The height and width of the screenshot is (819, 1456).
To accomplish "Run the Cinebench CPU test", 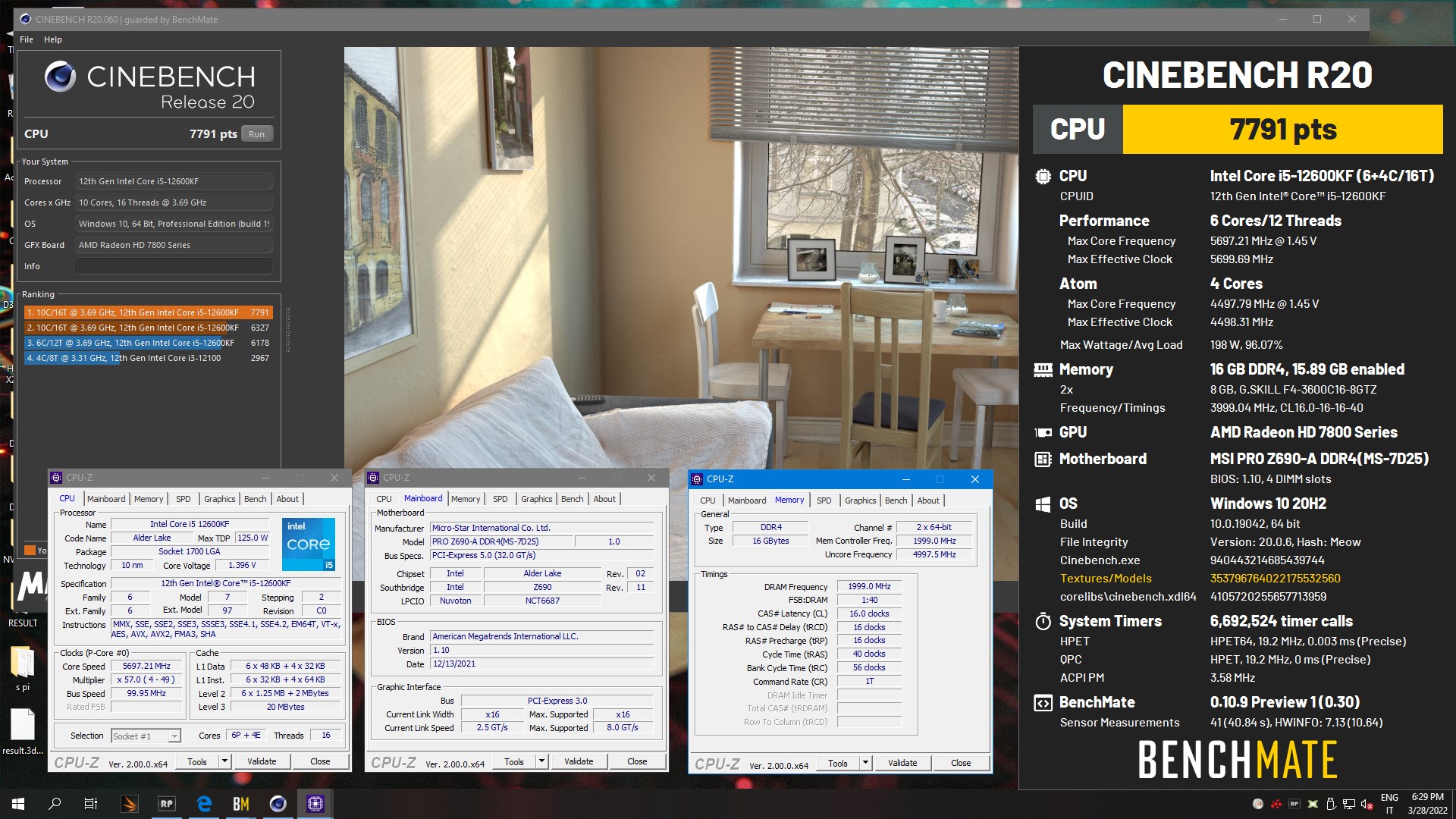I will pos(257,134).
